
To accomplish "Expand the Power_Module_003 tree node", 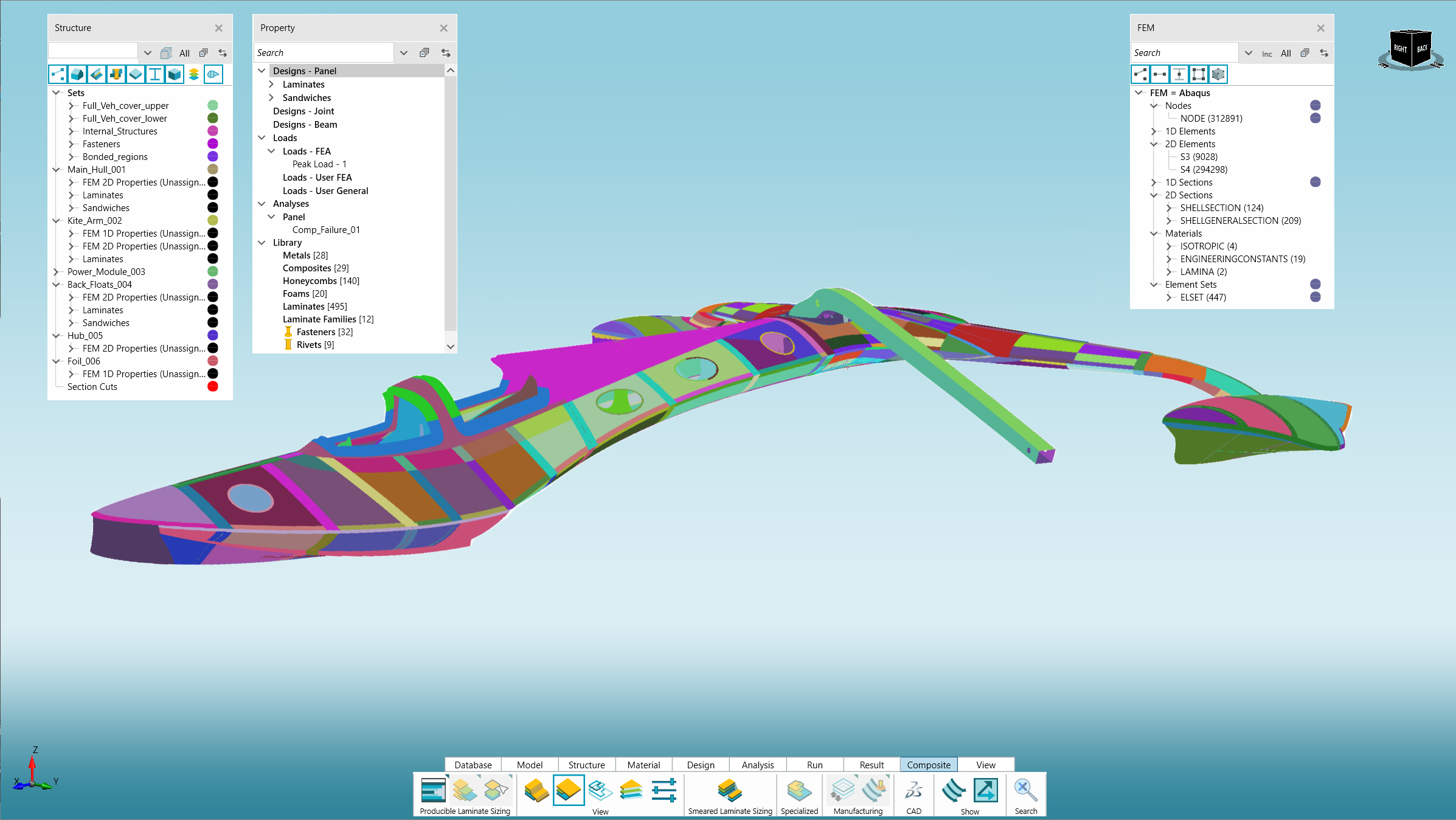I will point(57,271).
